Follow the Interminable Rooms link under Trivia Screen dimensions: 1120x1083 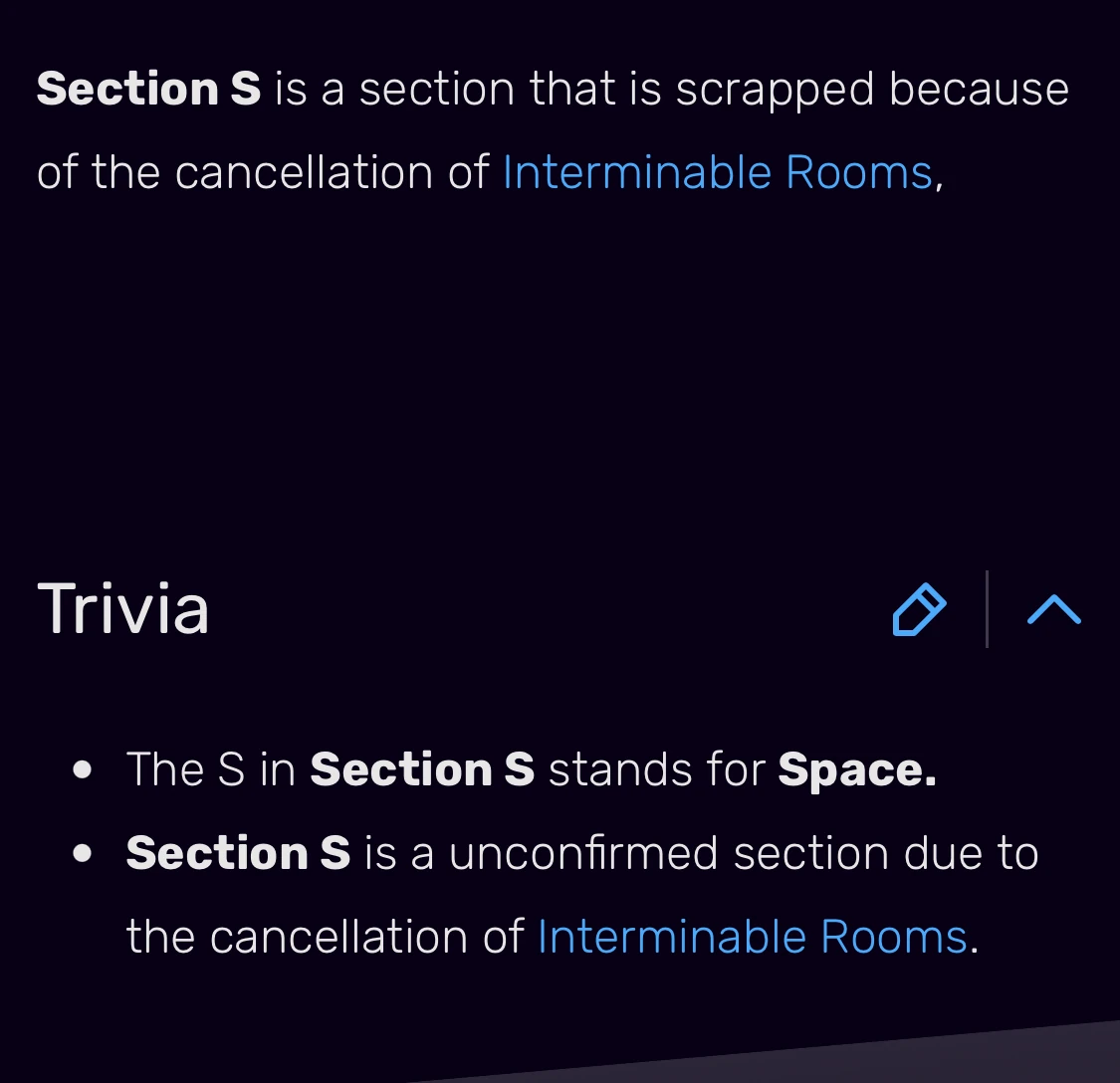pyautogui.click(x=752, y=937)
